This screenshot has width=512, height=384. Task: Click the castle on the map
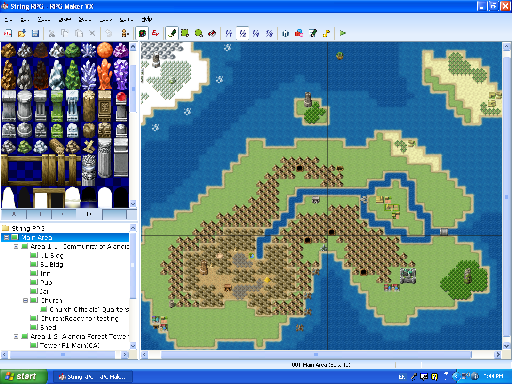pyautogui.click(x=408, y=276)
